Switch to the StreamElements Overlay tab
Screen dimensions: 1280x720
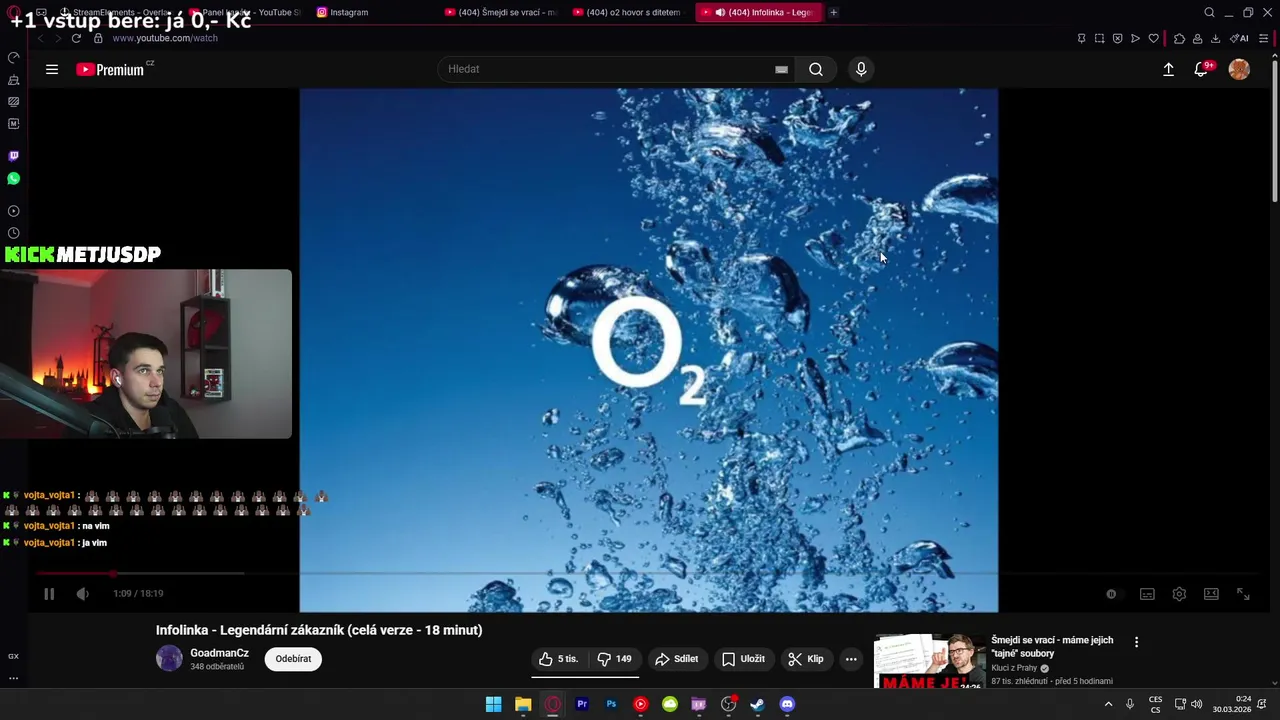116,12
